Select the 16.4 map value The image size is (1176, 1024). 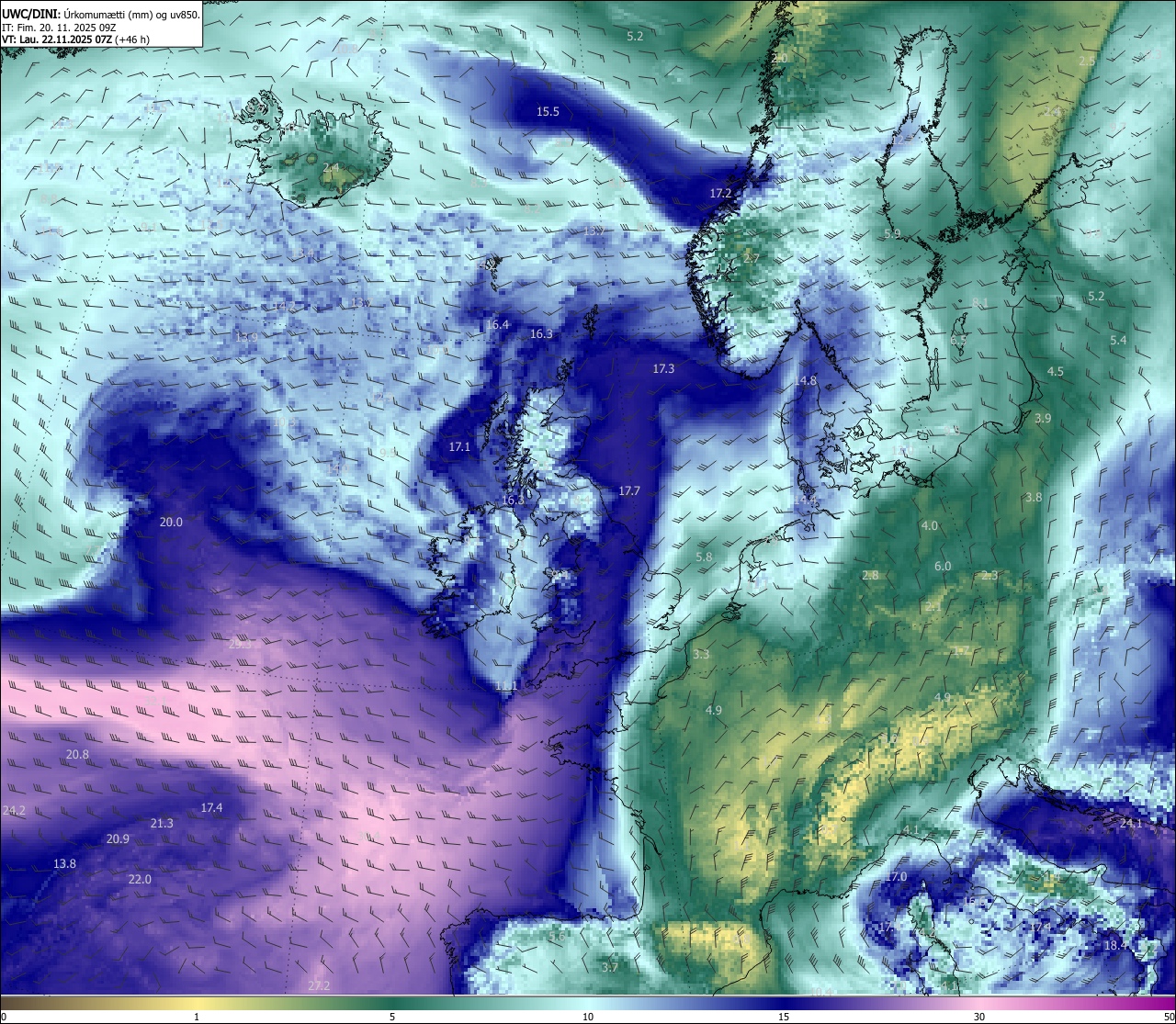tap(497, 324)
